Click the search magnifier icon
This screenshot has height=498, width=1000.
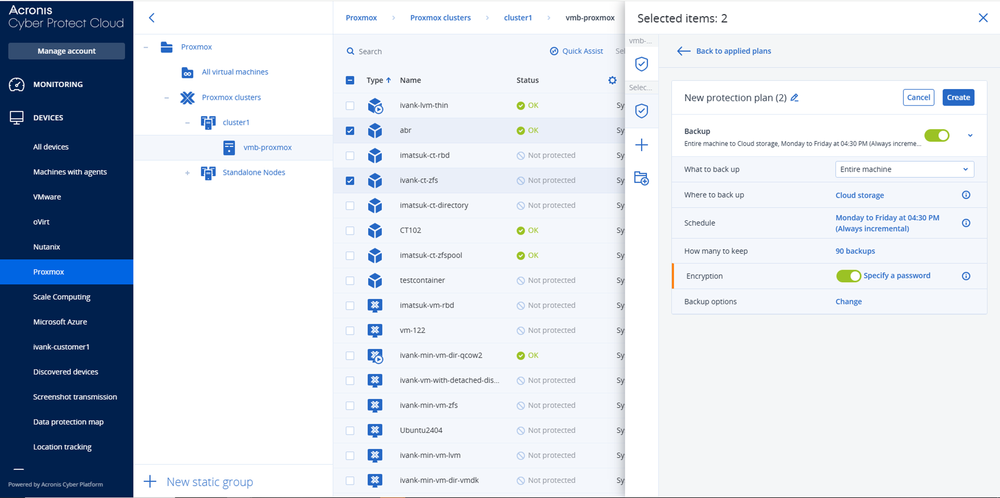click(350, 52)
